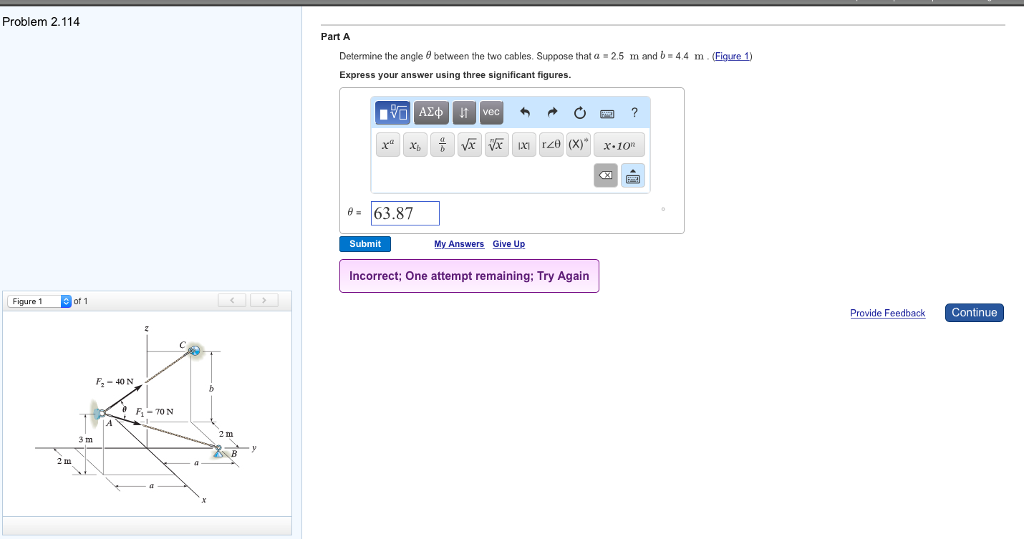Click the backspace delete key icon
1024x539 pixels.
pos(606,175)
